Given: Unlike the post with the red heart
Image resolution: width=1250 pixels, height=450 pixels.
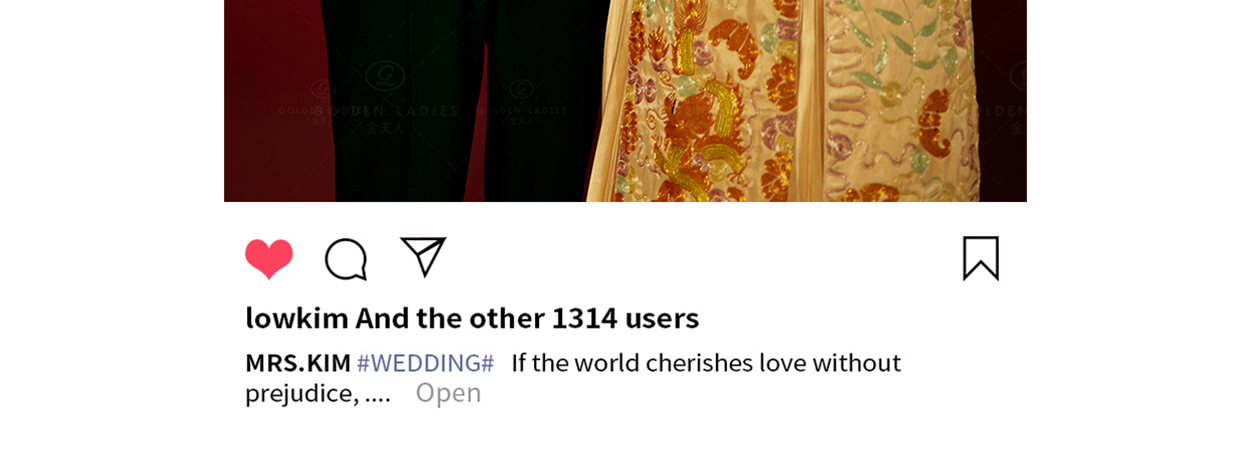Looking at the screenshot, I should click(269, 259).
